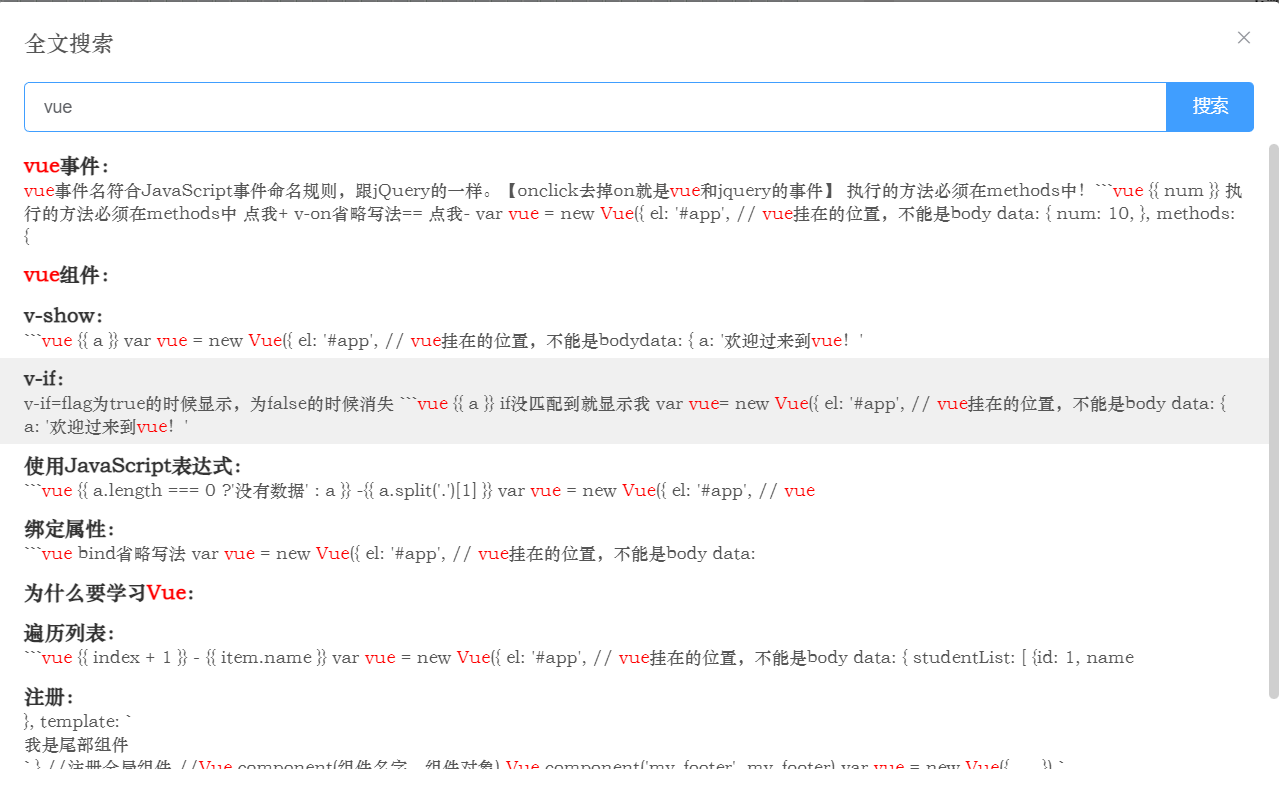Click snippet containing item.name and studentList

coord(579,658)
